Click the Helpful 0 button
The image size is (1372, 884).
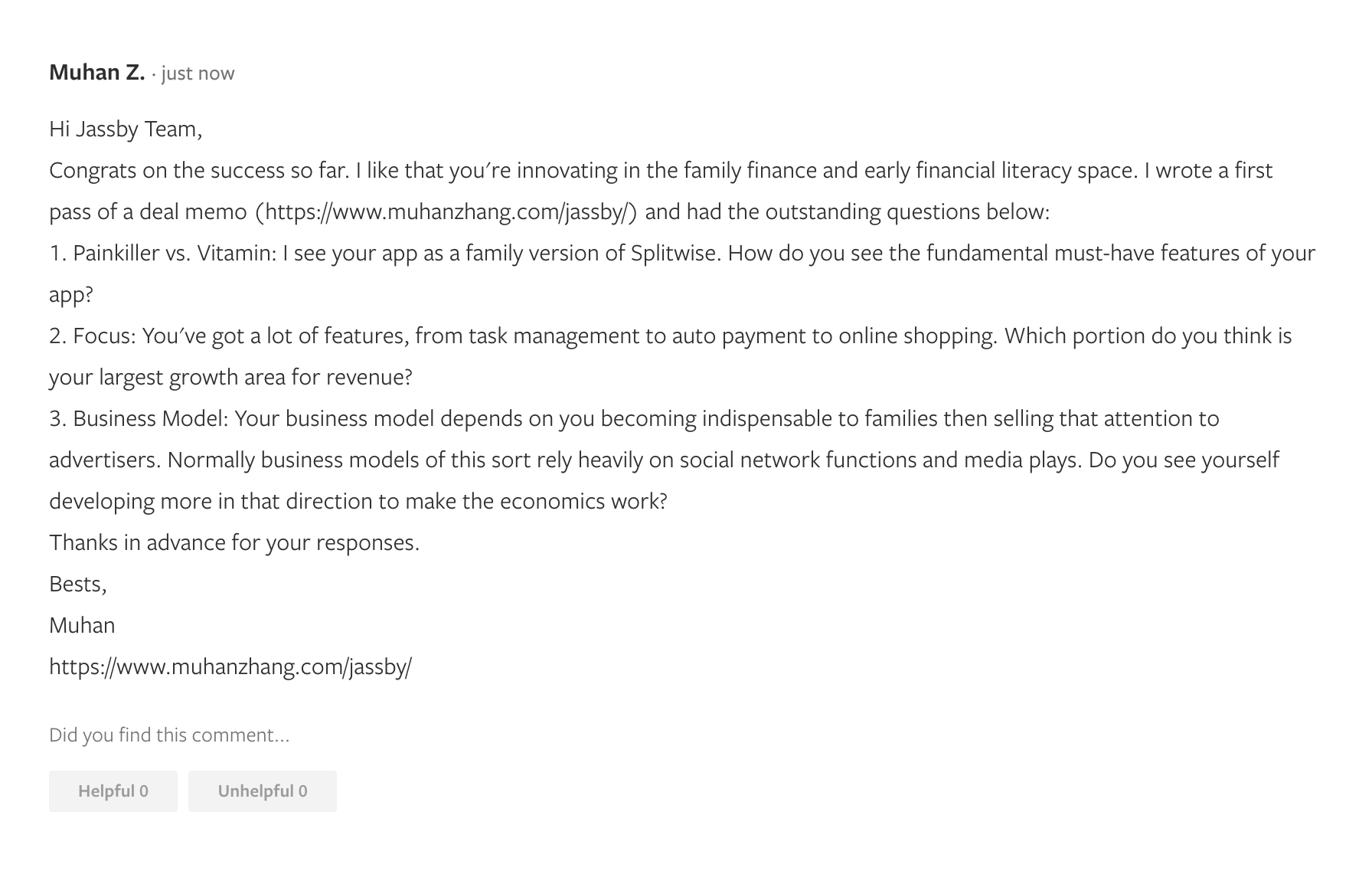[x=113, y=791]
